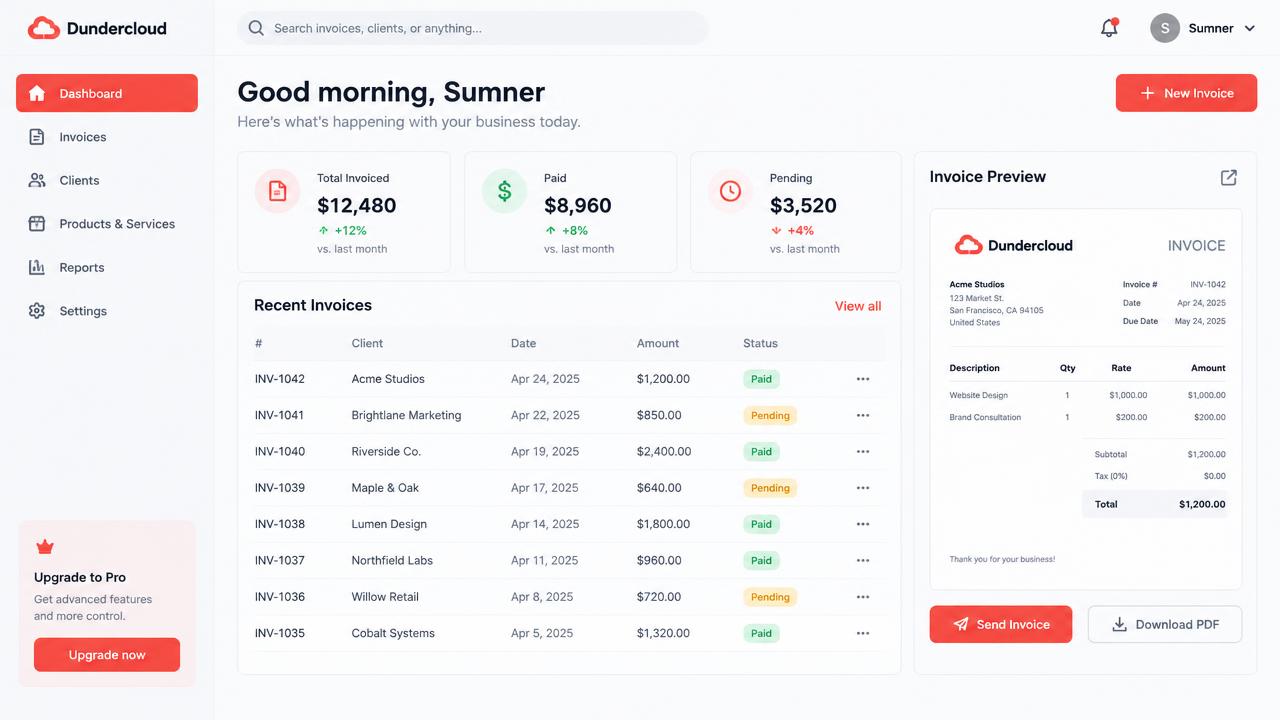Open invoice preview in new window icon
The image size is (1280, 720).
click(1229, 177)
